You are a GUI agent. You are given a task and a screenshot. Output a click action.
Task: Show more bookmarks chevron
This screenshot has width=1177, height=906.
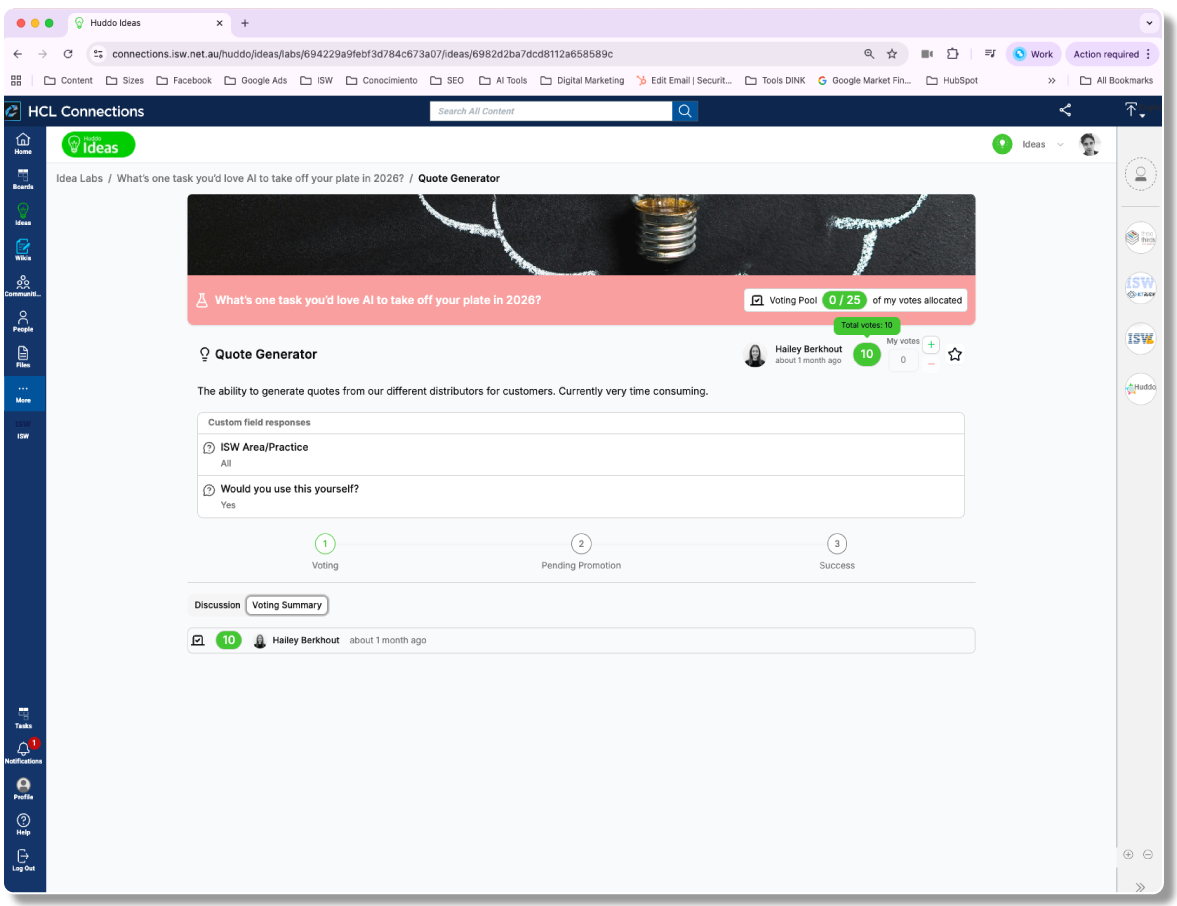(x=1052, y=80)
